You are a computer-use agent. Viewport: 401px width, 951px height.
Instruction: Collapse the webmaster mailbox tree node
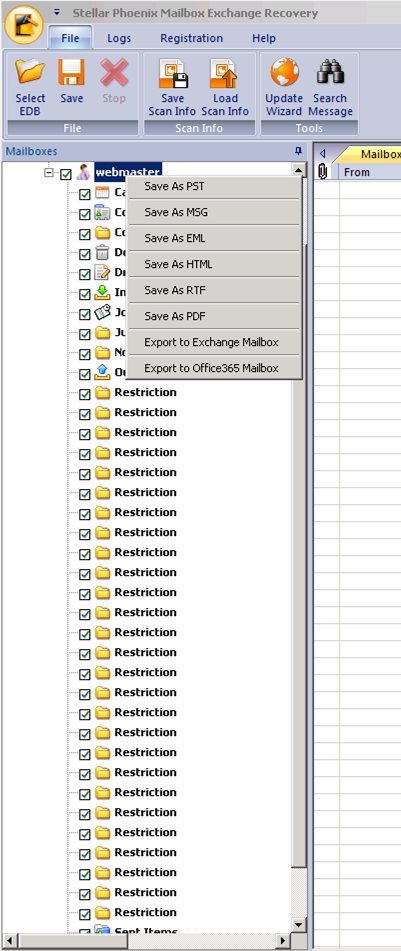point(49,173)
